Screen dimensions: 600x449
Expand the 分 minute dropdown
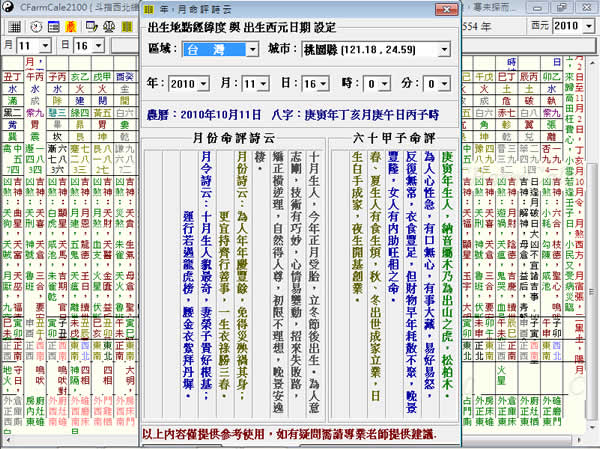click(x=444, y=84)
